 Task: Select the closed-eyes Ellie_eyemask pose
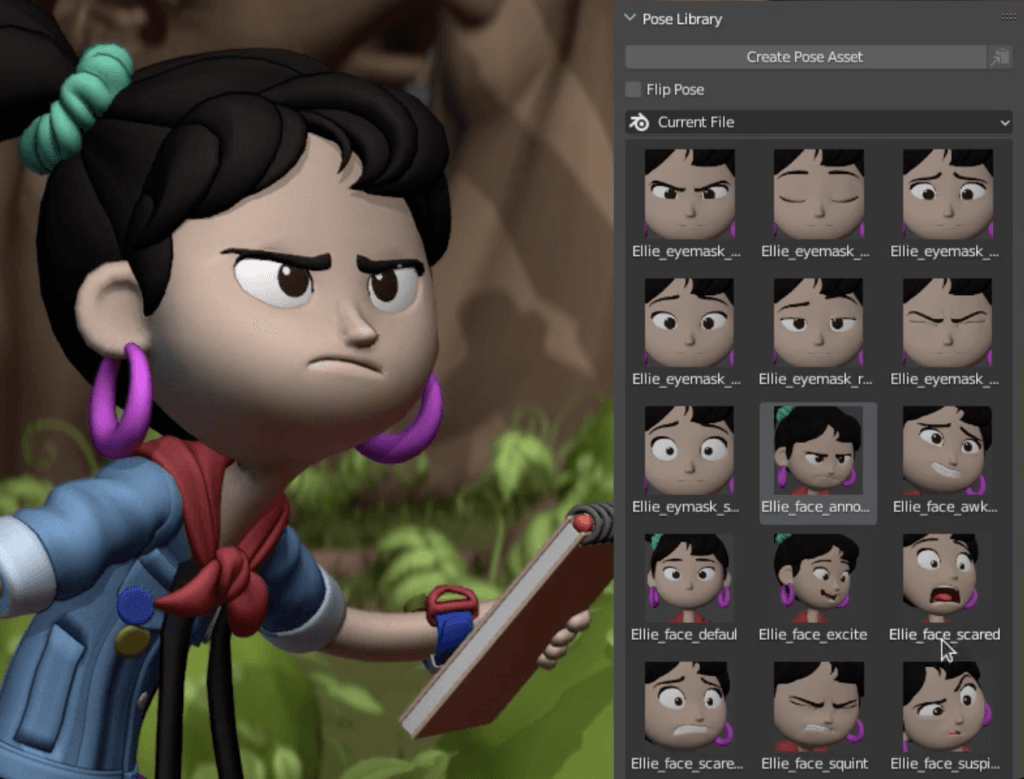point(818,204)
